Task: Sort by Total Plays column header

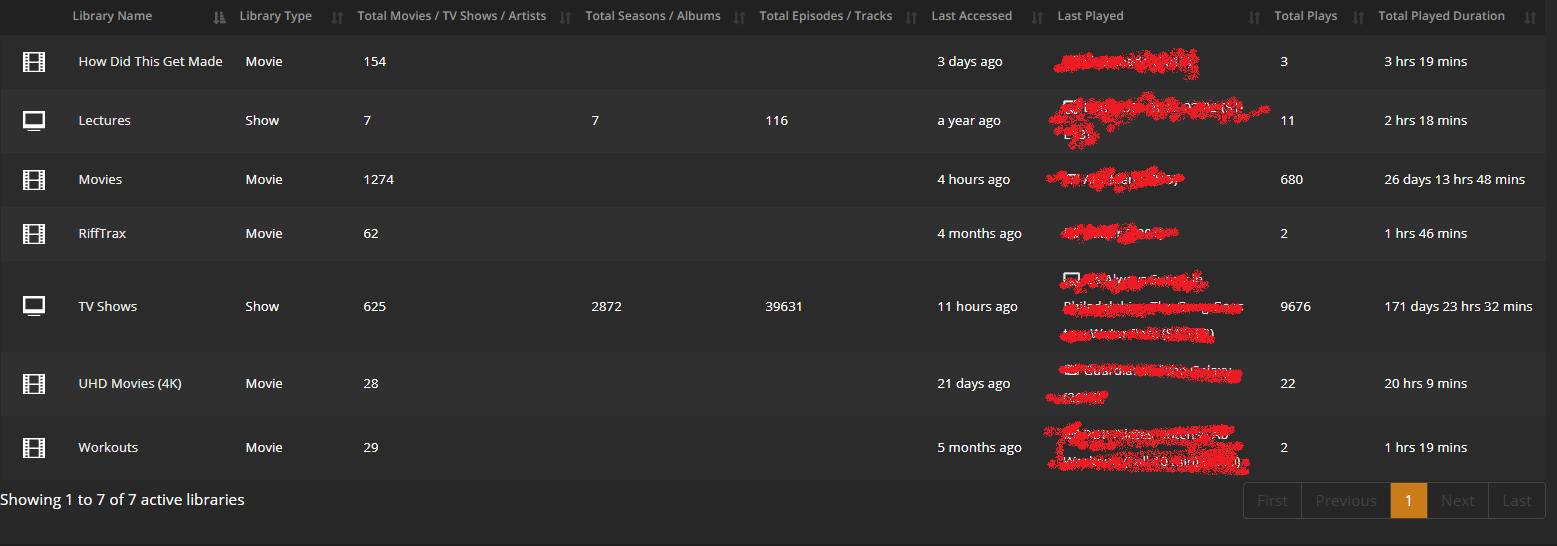Action: pyautogui.click(x=1305, y=16)
